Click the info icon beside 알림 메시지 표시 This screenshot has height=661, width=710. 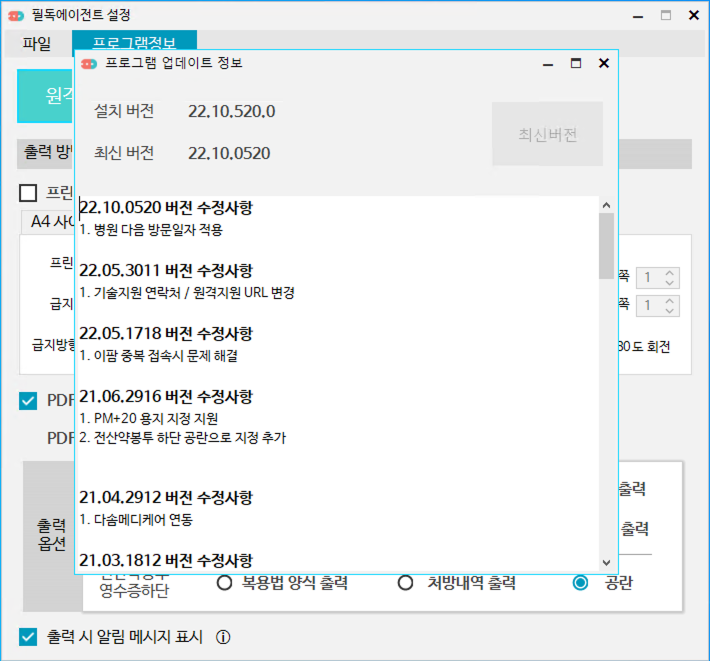(x=224, y=637)
